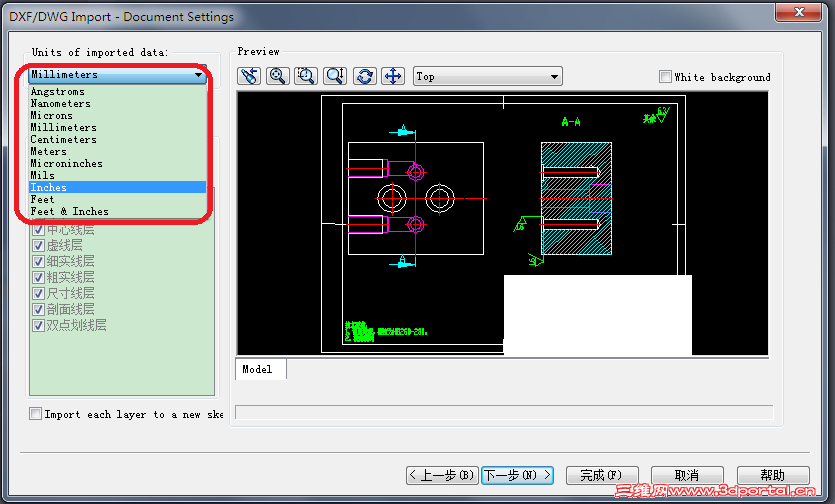Select the Pan arrows icon
835x504 pixels.
coord(393,76)
